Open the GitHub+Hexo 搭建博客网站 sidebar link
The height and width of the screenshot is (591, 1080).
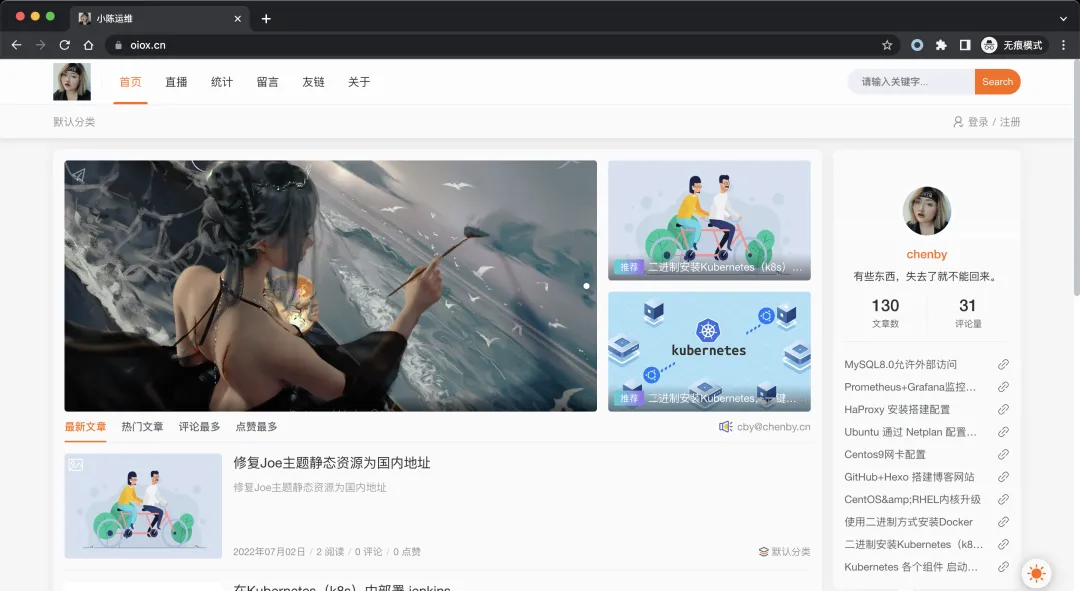909,477
